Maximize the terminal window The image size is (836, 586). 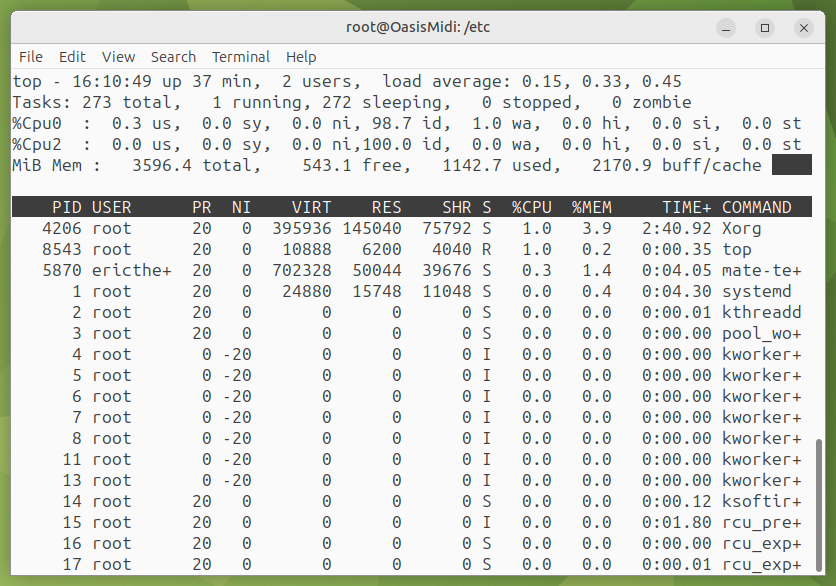(765, 27)
